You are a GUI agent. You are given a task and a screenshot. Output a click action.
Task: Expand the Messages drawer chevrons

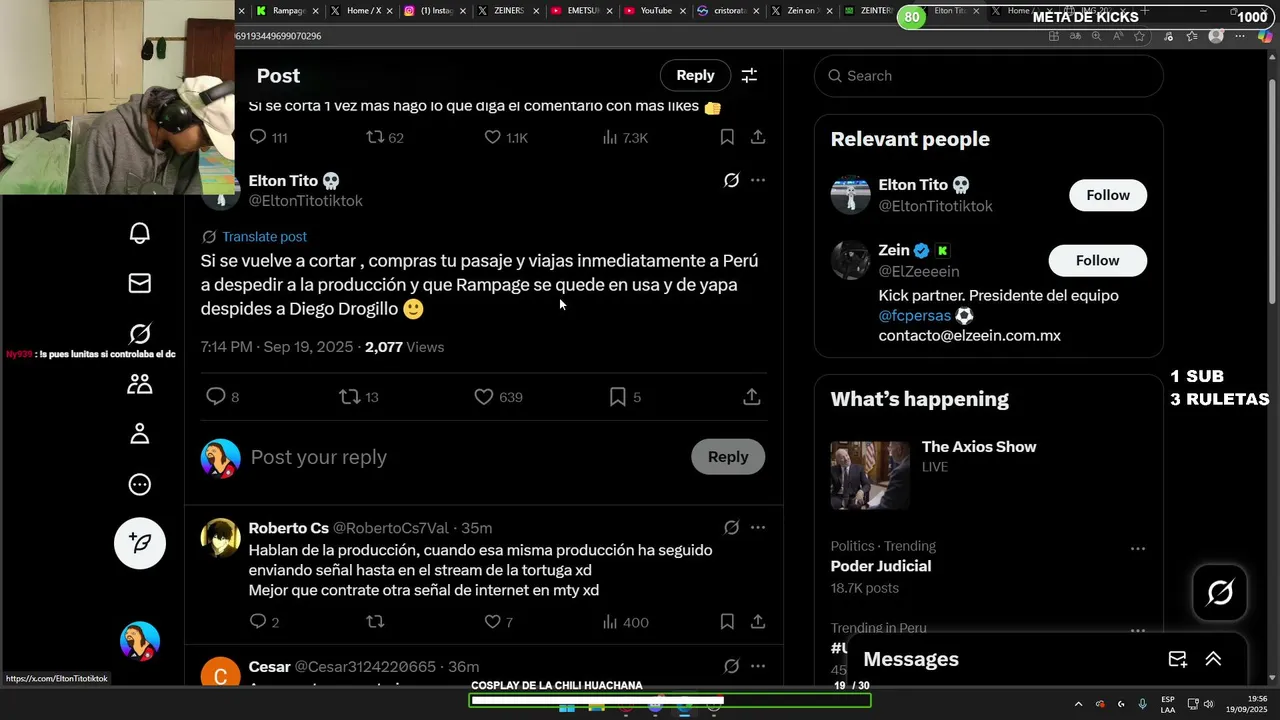1213,659
